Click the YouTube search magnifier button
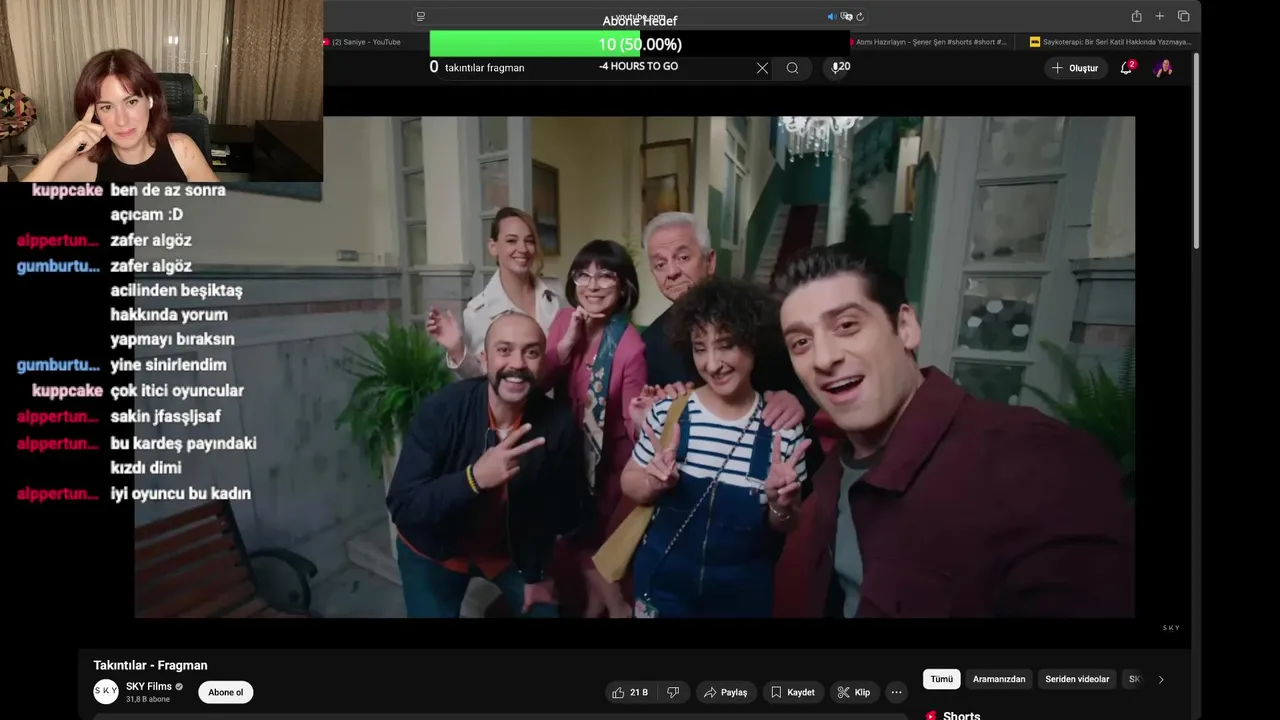The height and width of the screenshot is (720, 1280). pos(792,68)
